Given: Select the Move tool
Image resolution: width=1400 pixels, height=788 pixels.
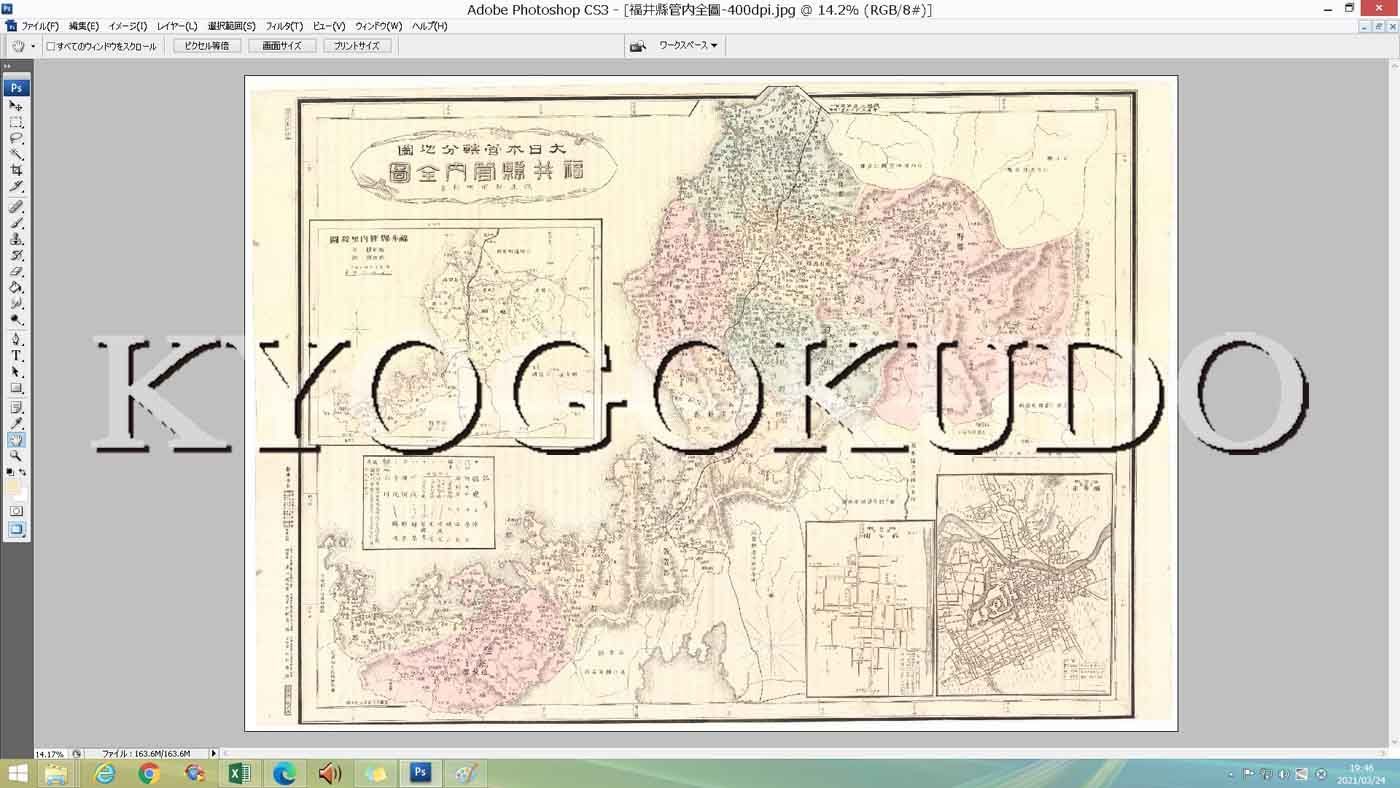Looking at the screenshot, I should 16,106.
